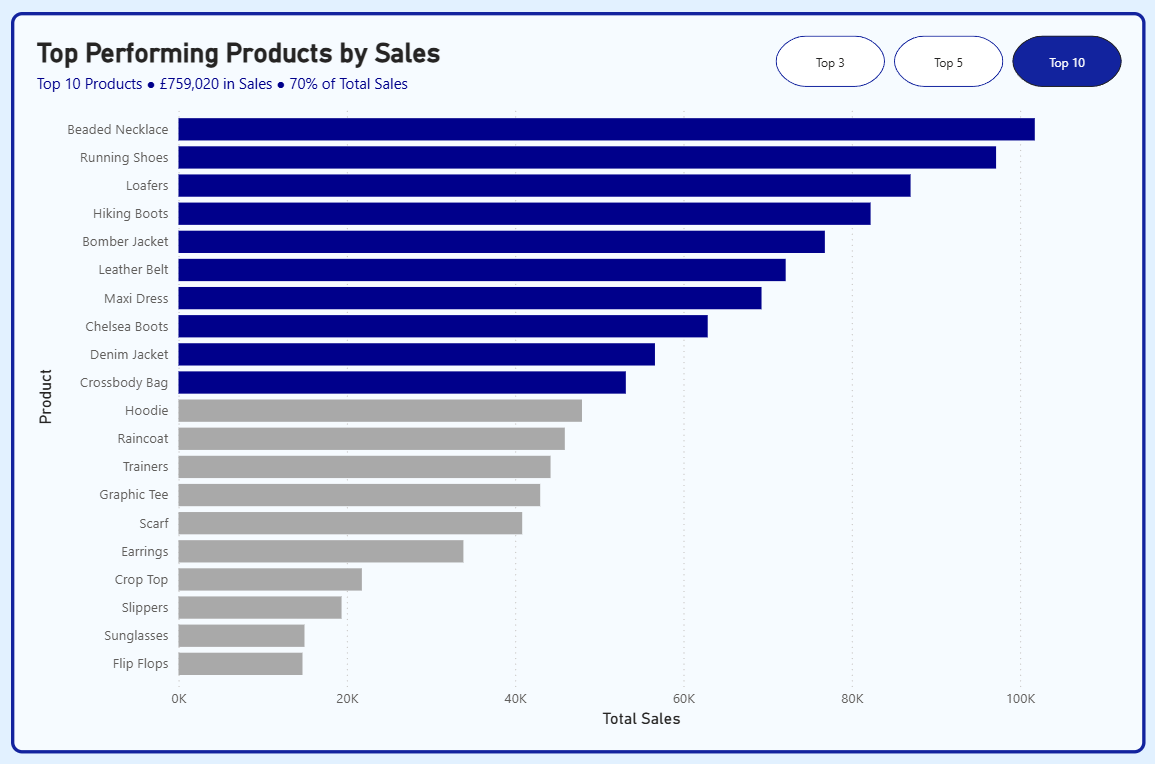Click the active Top 10 button
Image resolution: width=1155 pixels, height=764 pixels.
point(1066,62)
